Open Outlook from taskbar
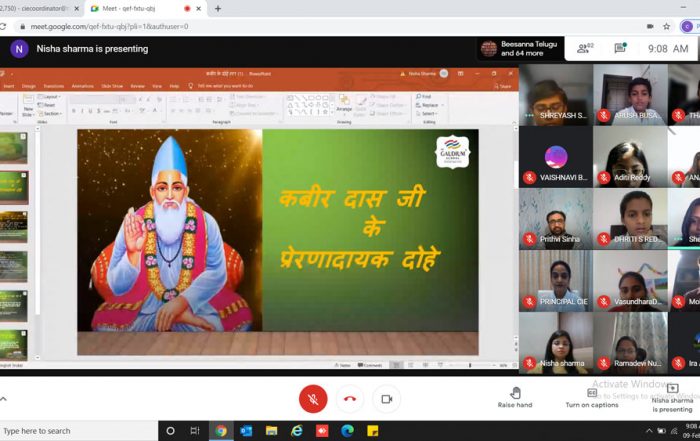This screenshot has width=700, height=441. coord(246,431)
